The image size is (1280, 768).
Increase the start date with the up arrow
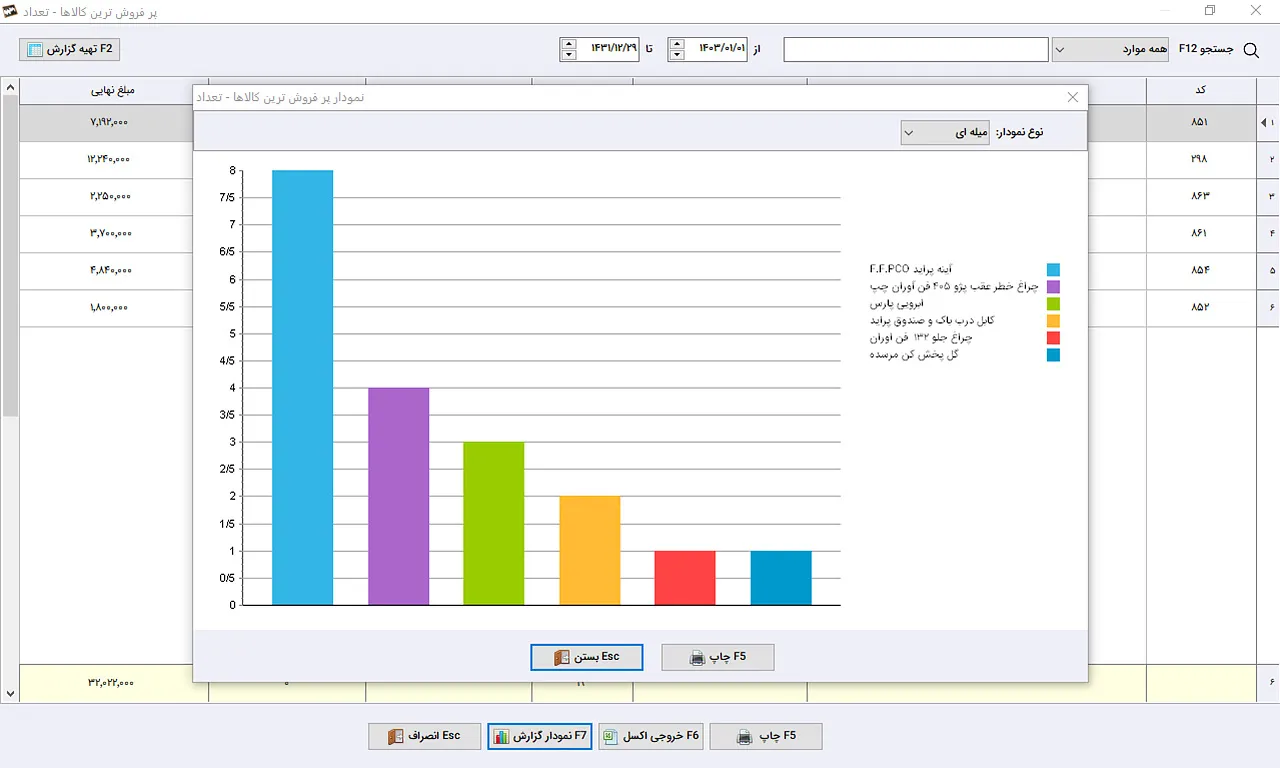tap(677, 43)
